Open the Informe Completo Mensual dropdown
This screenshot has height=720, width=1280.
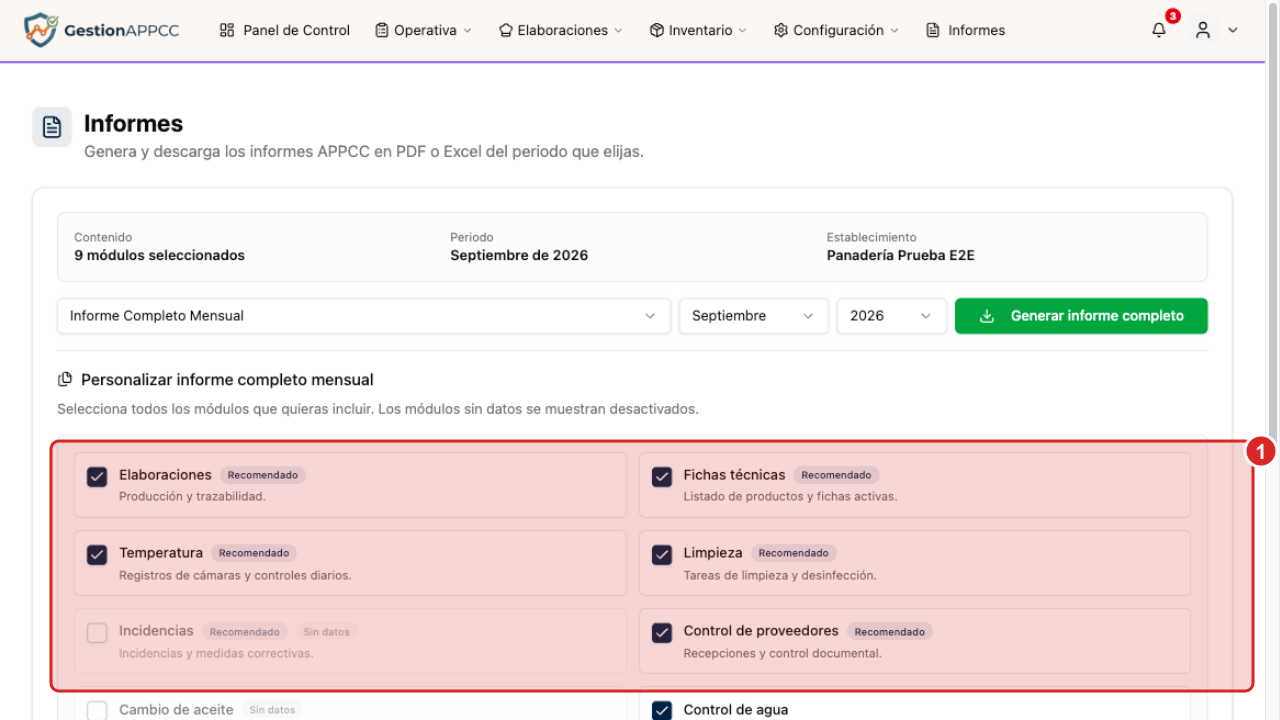(364, 316)
